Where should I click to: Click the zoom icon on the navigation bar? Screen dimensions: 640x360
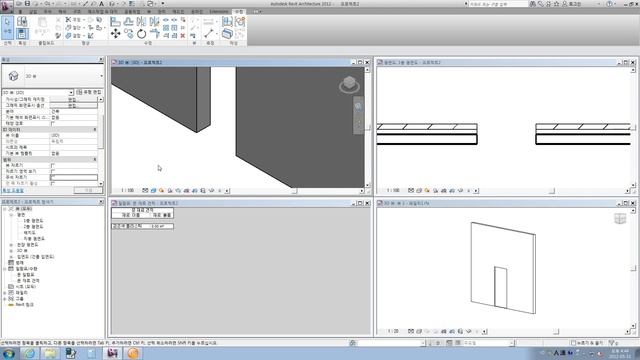358,107
